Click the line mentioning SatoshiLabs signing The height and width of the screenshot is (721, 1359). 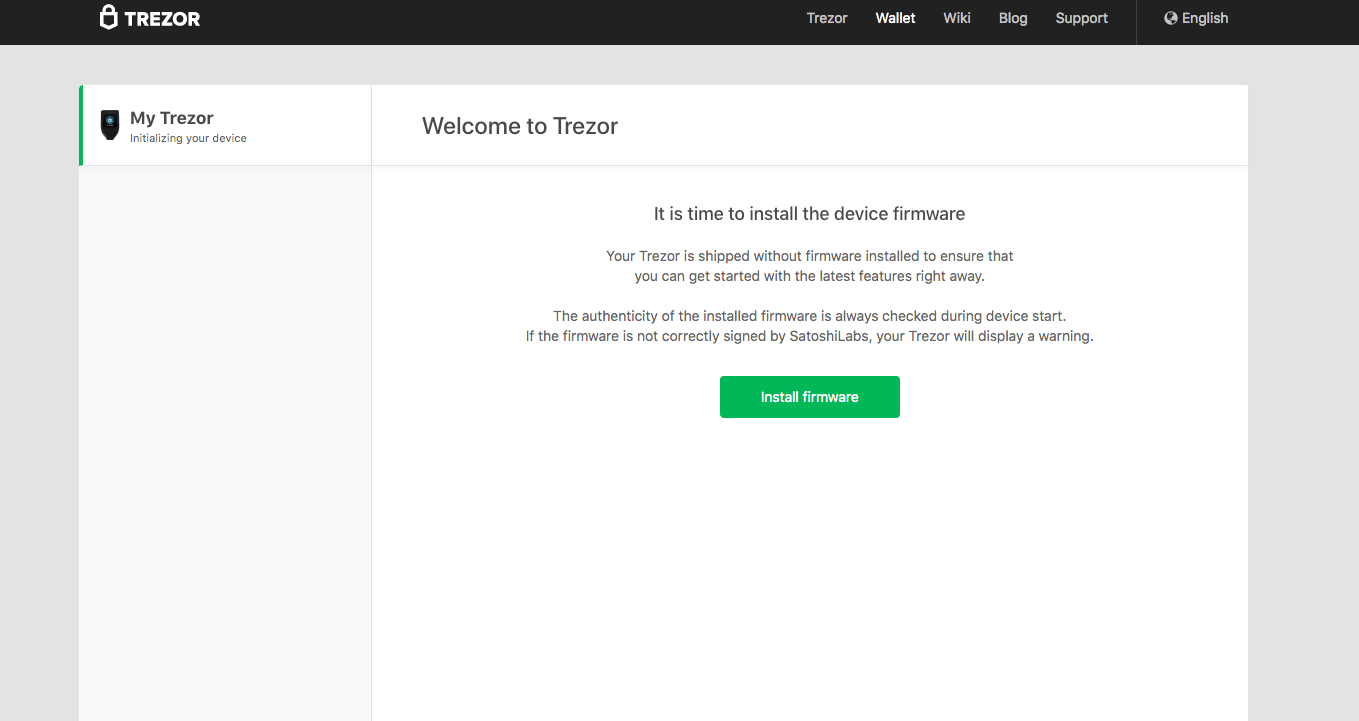(810, 336)
